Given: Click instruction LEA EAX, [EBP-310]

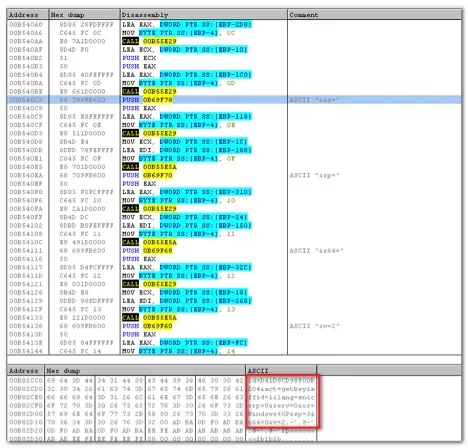Looking at the screenshot, I should point(187,192).
